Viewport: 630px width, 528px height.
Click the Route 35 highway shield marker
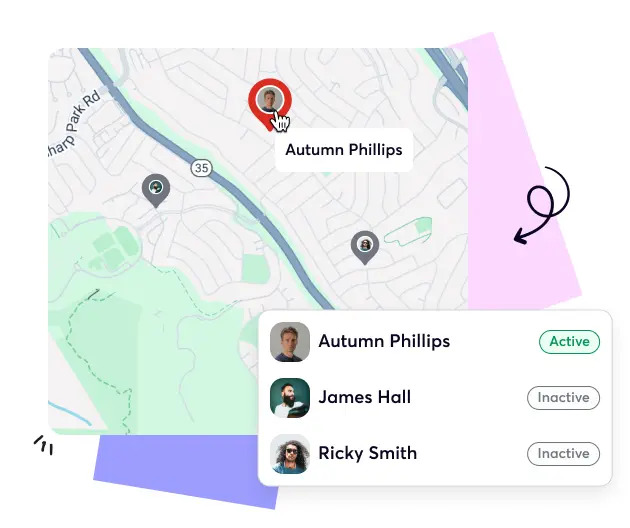201,168
